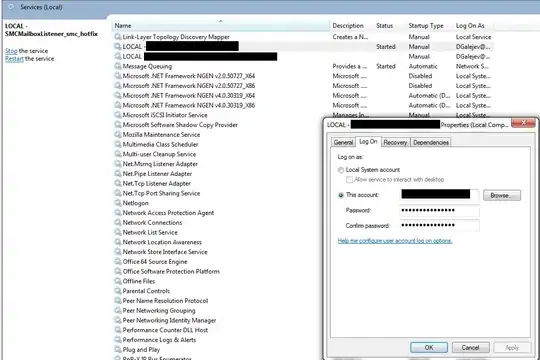The width and height of the screenshot is (540, 360).
Task: Click the Parental Controls service icon
Action: click(118, 291)
